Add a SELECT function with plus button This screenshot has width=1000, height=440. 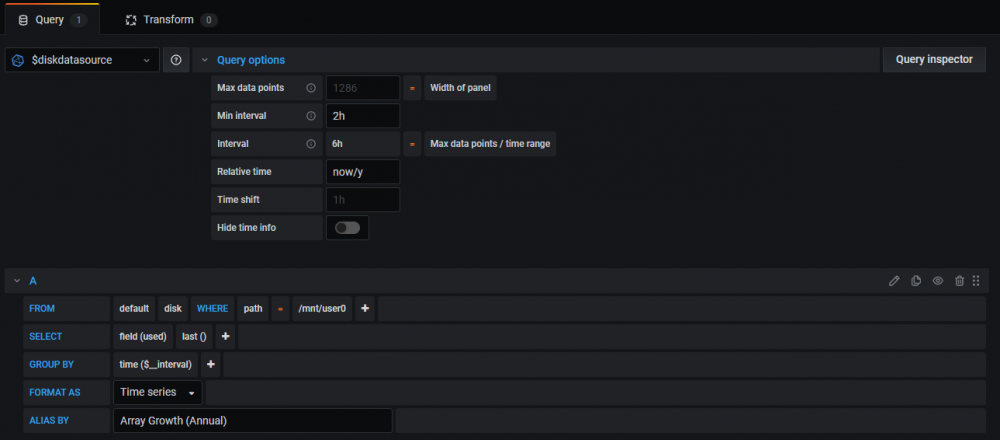pyautogui.click(x=225, y=337)
